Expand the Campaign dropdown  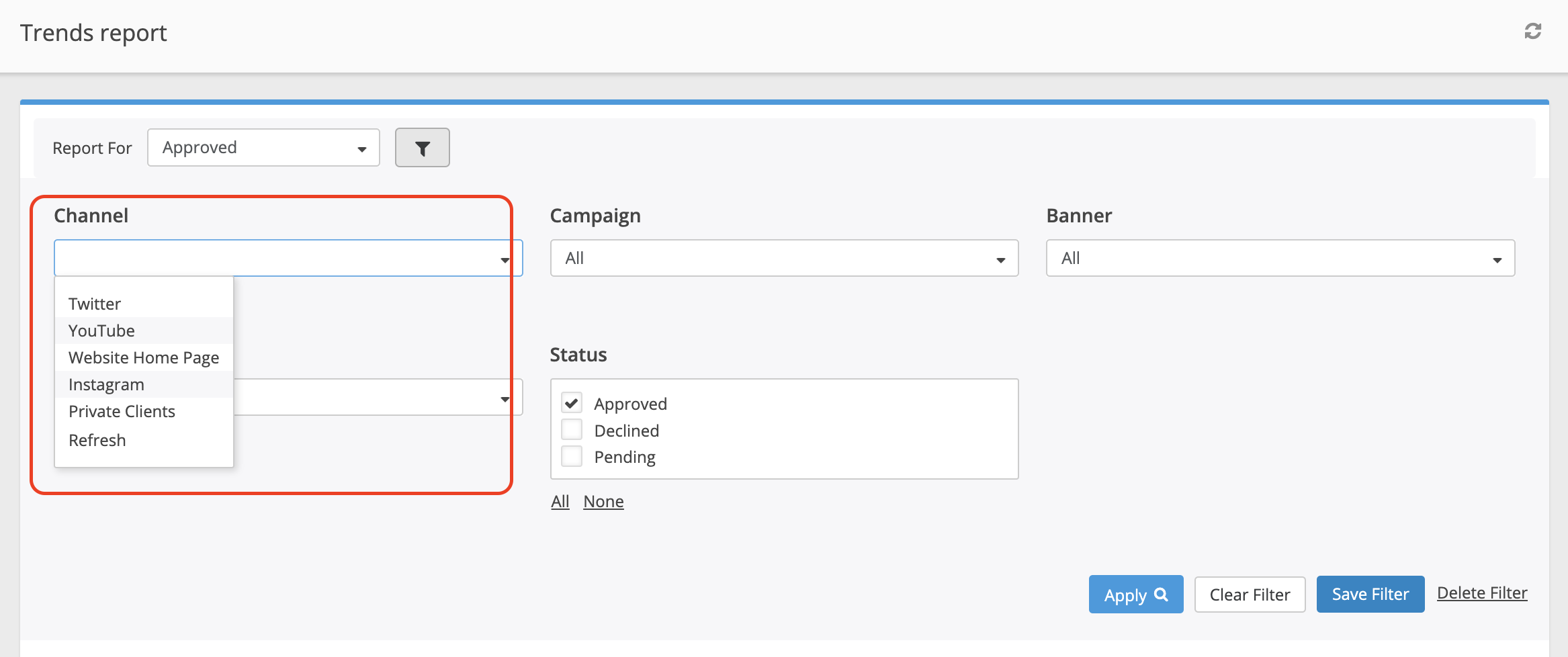(783, 258)
